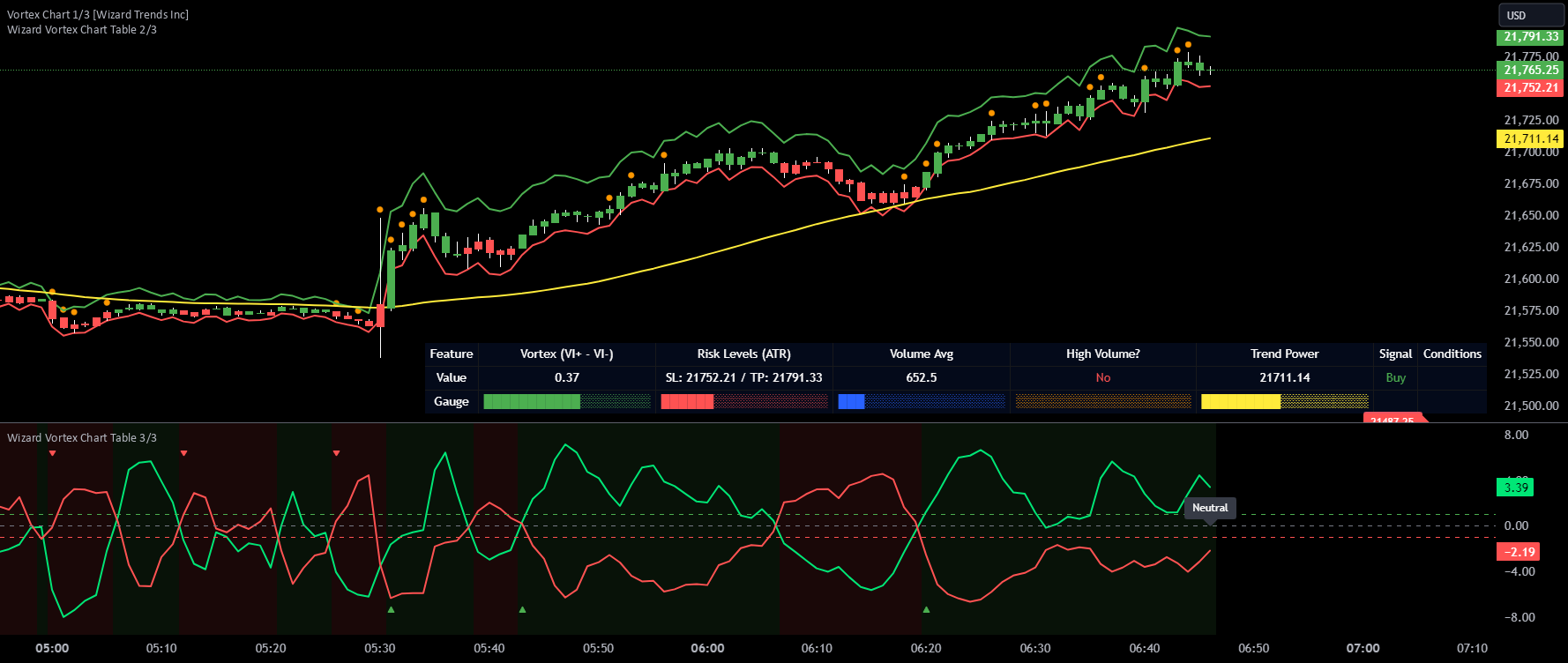Click the Neutral label in oscillator pane
This screenshot has width=1568, height=663.
[1210, 508]
